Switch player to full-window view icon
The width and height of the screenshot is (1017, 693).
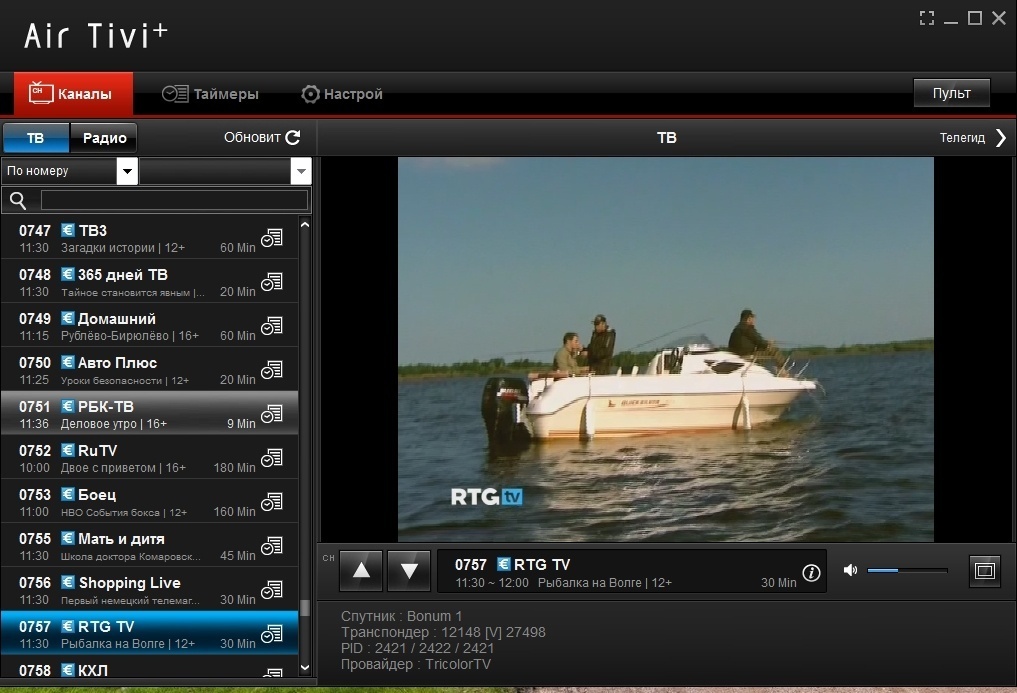pyautogui.click(x=985, y=570)
